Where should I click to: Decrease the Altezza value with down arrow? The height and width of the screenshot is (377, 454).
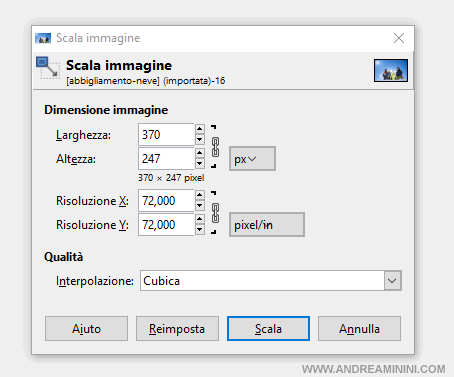[200, 163]
